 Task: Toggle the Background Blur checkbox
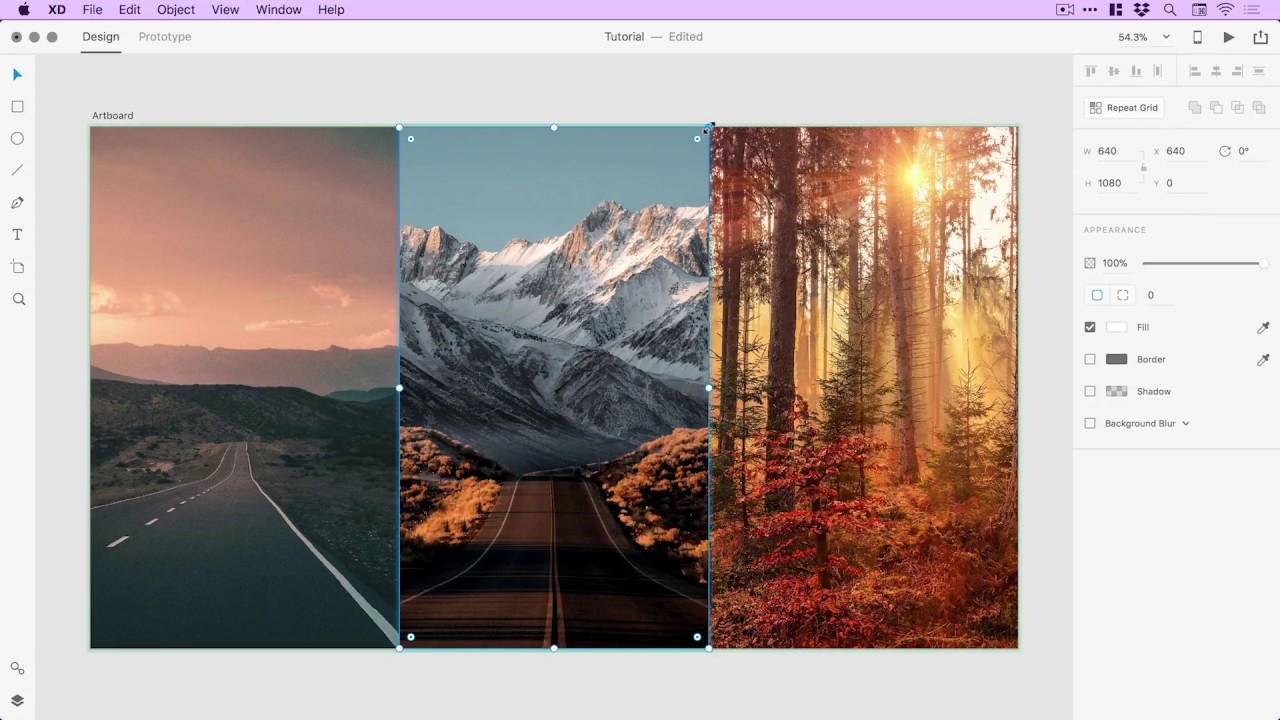point(1090,424)
